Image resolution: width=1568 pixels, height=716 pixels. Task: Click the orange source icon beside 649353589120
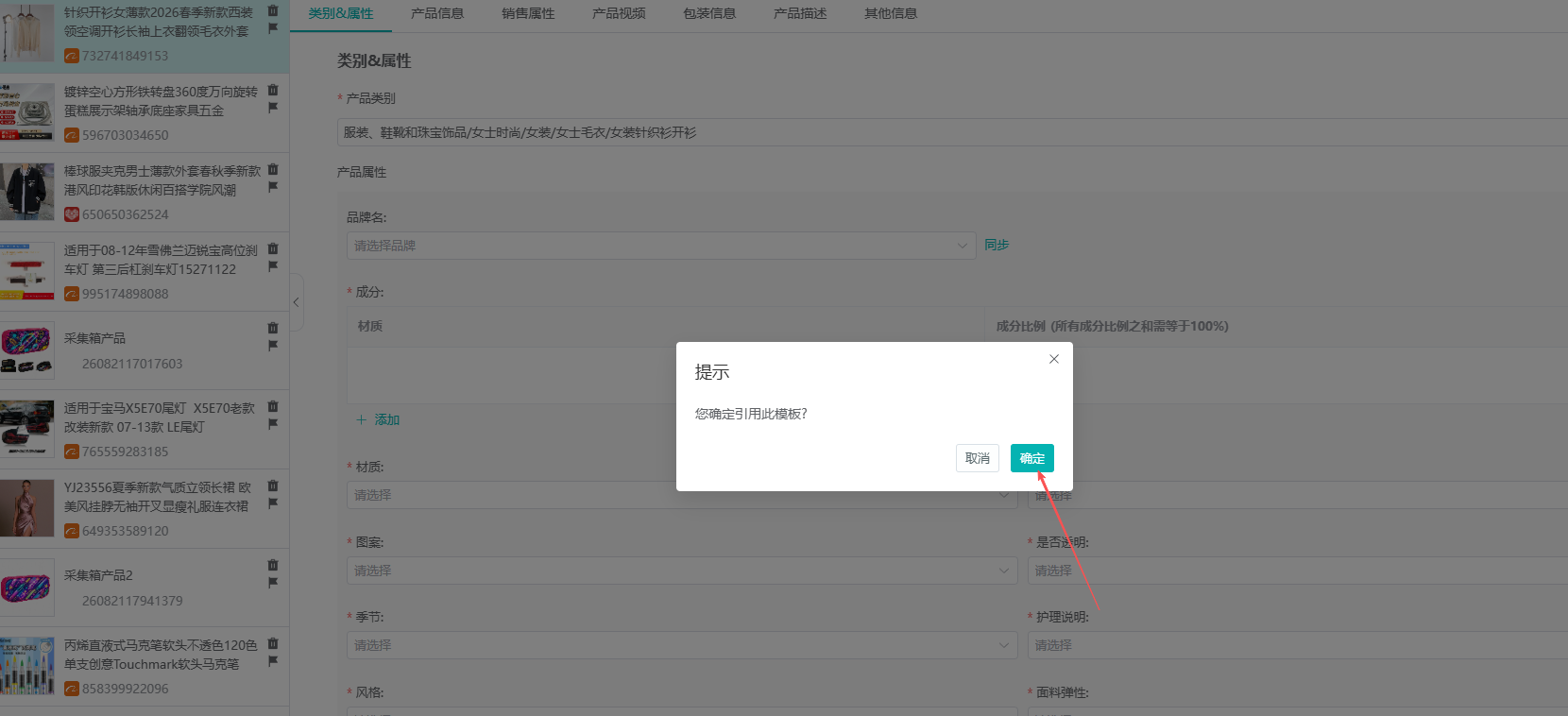(72, 531)
